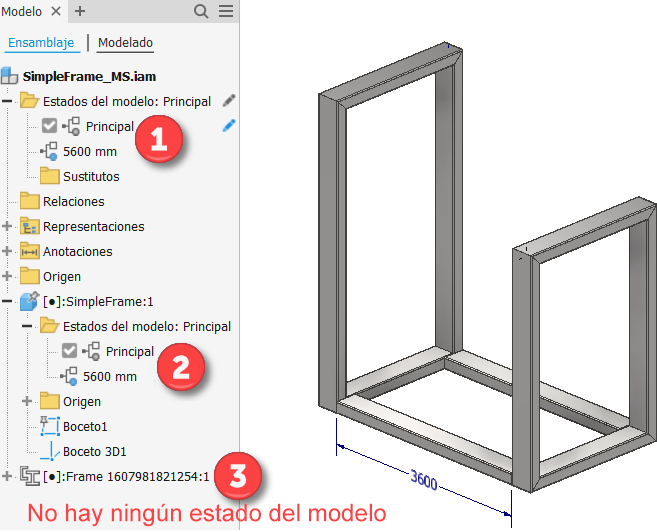Click the gray pencil icon beside Estados del modelo
The height and width of the screenshot is (532, 657).
pos(229,101)
